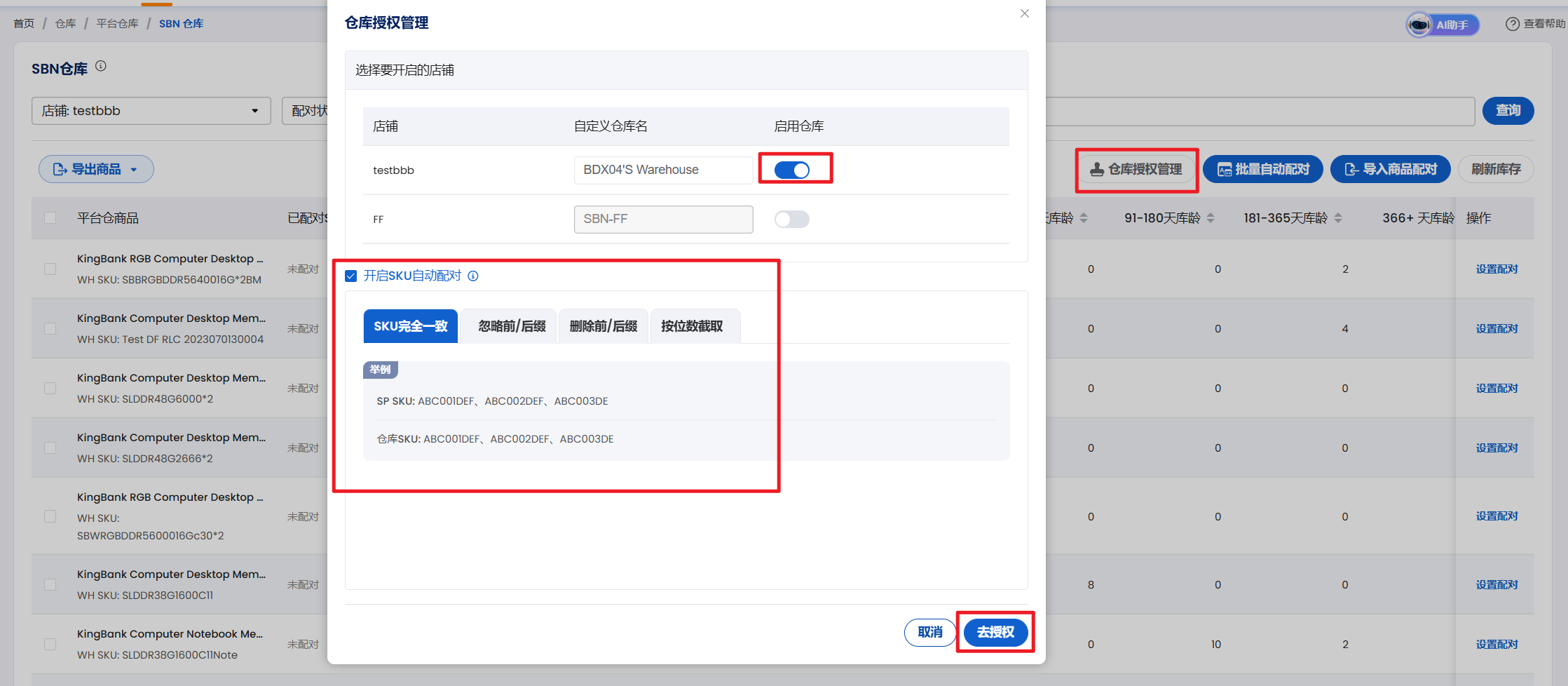Check the select-all box in table header
Viewport: 1568px width, 686px height.
(50, 218)
